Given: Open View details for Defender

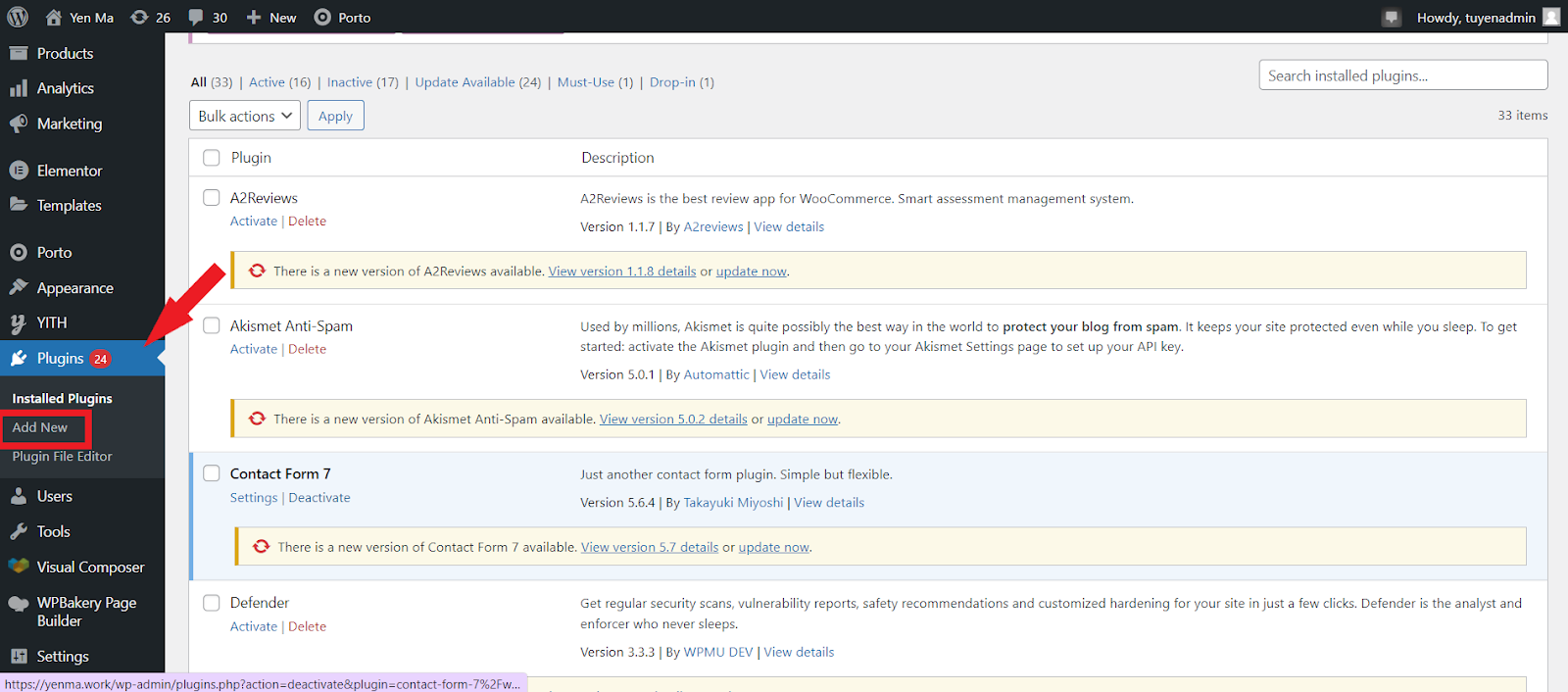Looking at the screenshot, I should coord(800,652).
